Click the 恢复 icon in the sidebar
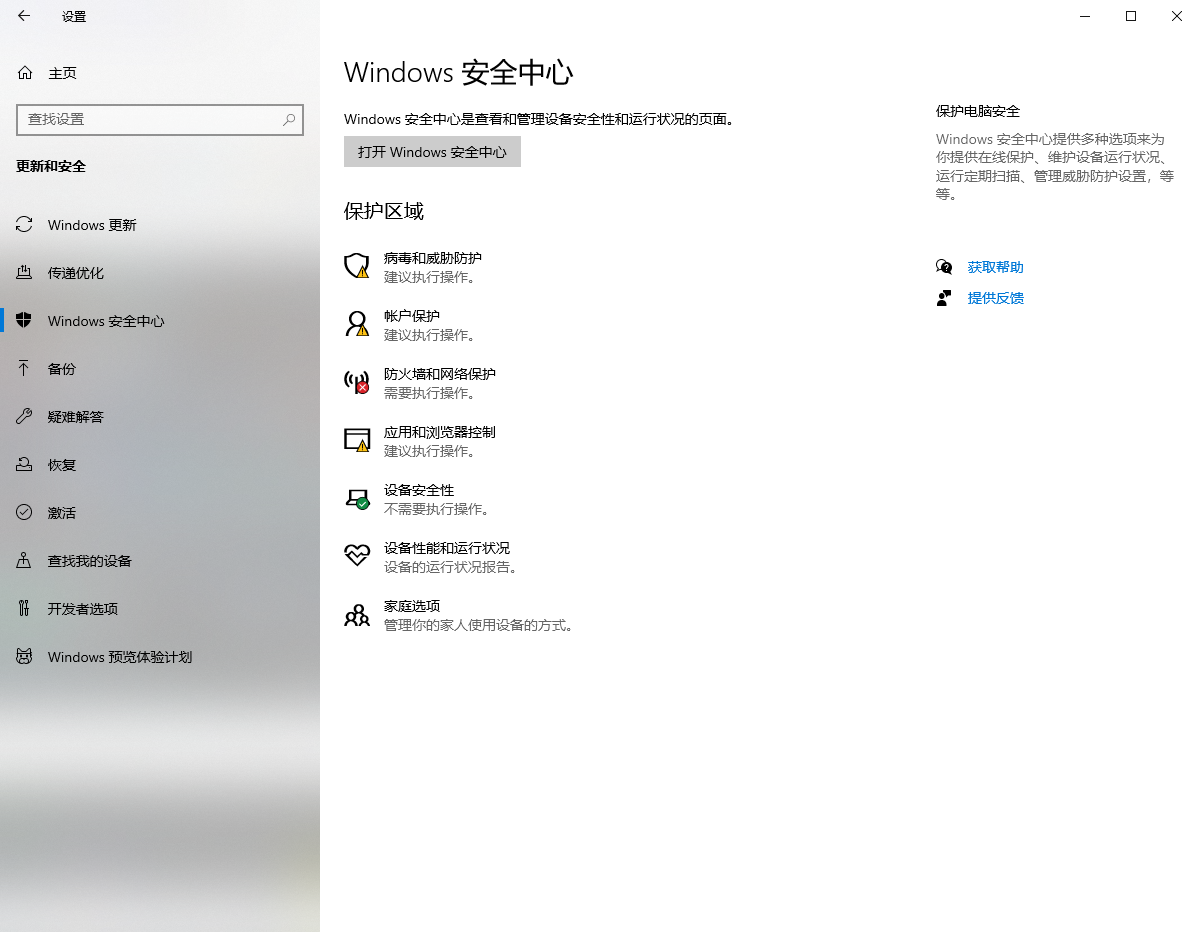The width and height of the screenshot is (1200, 932). (24, 465)
